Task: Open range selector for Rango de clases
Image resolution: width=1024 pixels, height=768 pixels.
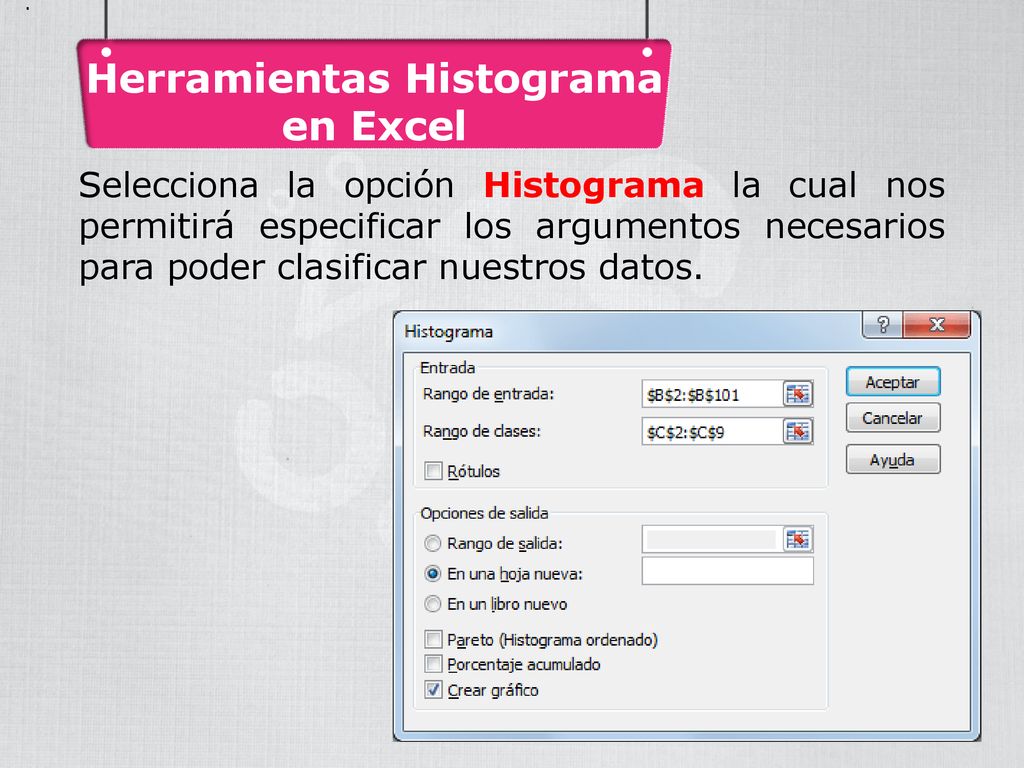Action: [x=797, y=432]
